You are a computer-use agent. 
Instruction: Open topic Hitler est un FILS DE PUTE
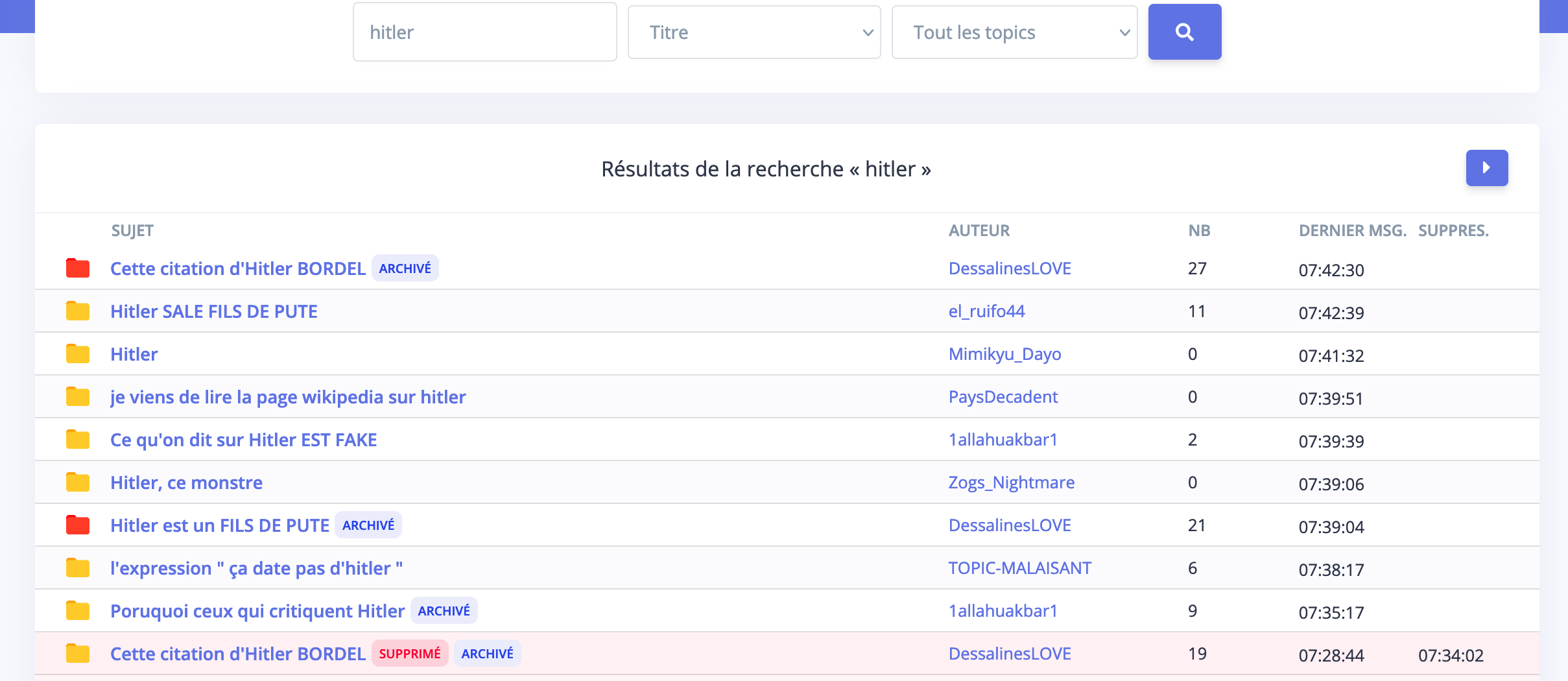click(220, 525)
